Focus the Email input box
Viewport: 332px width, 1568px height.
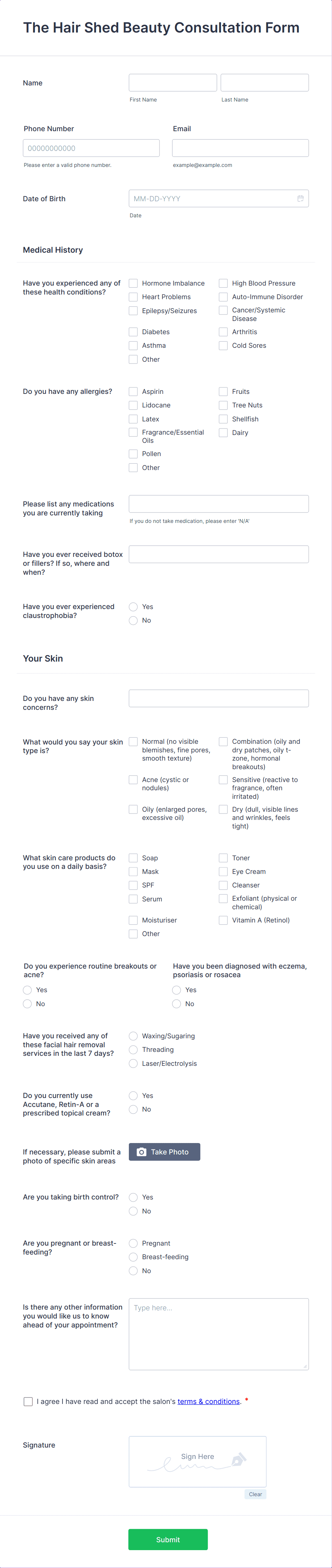click(240, 148)
